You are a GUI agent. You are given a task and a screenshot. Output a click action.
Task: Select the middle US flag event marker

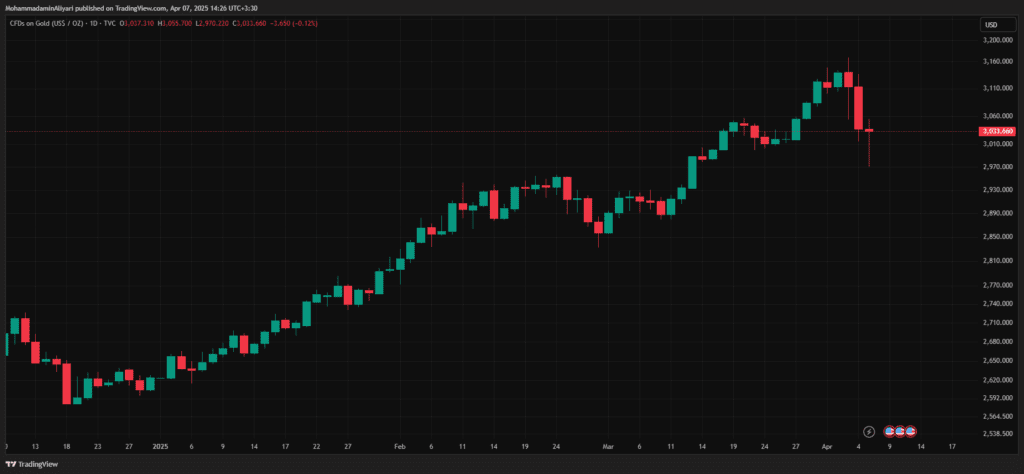click(900, 431)
